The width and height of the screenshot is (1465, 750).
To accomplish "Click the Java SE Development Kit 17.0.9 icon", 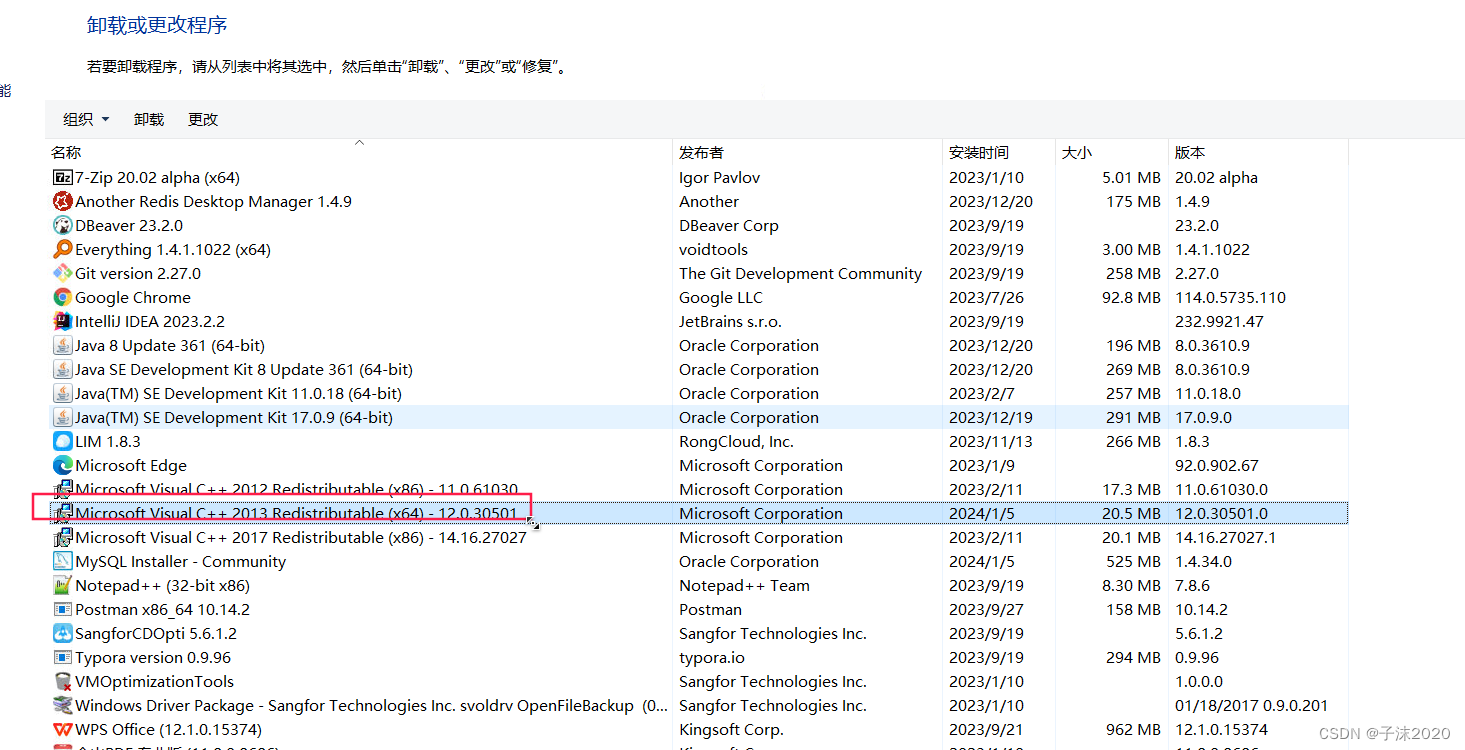I will pos(63,417).
